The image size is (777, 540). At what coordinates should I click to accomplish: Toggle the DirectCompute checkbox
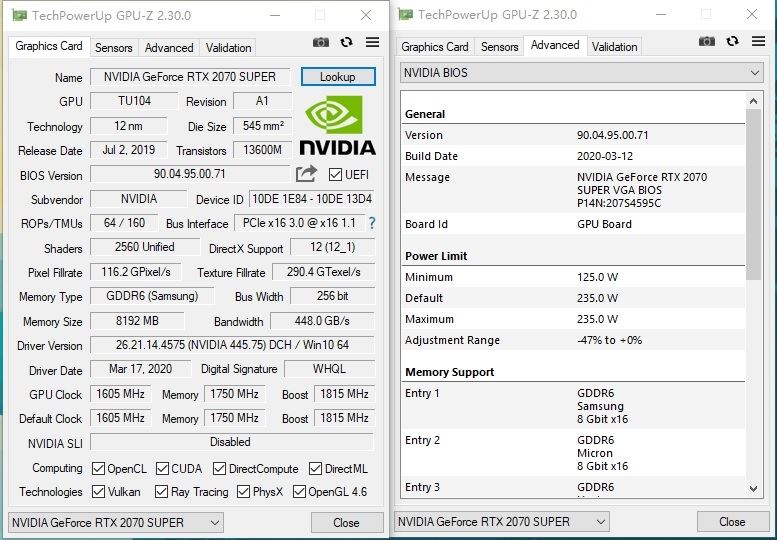pos(220,468)
